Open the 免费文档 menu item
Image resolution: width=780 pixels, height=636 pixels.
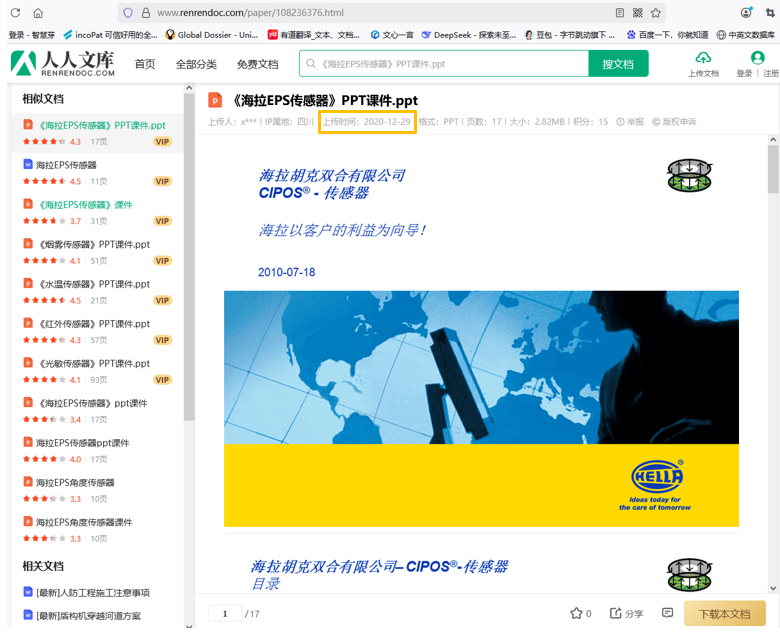[x=257, y=64]
